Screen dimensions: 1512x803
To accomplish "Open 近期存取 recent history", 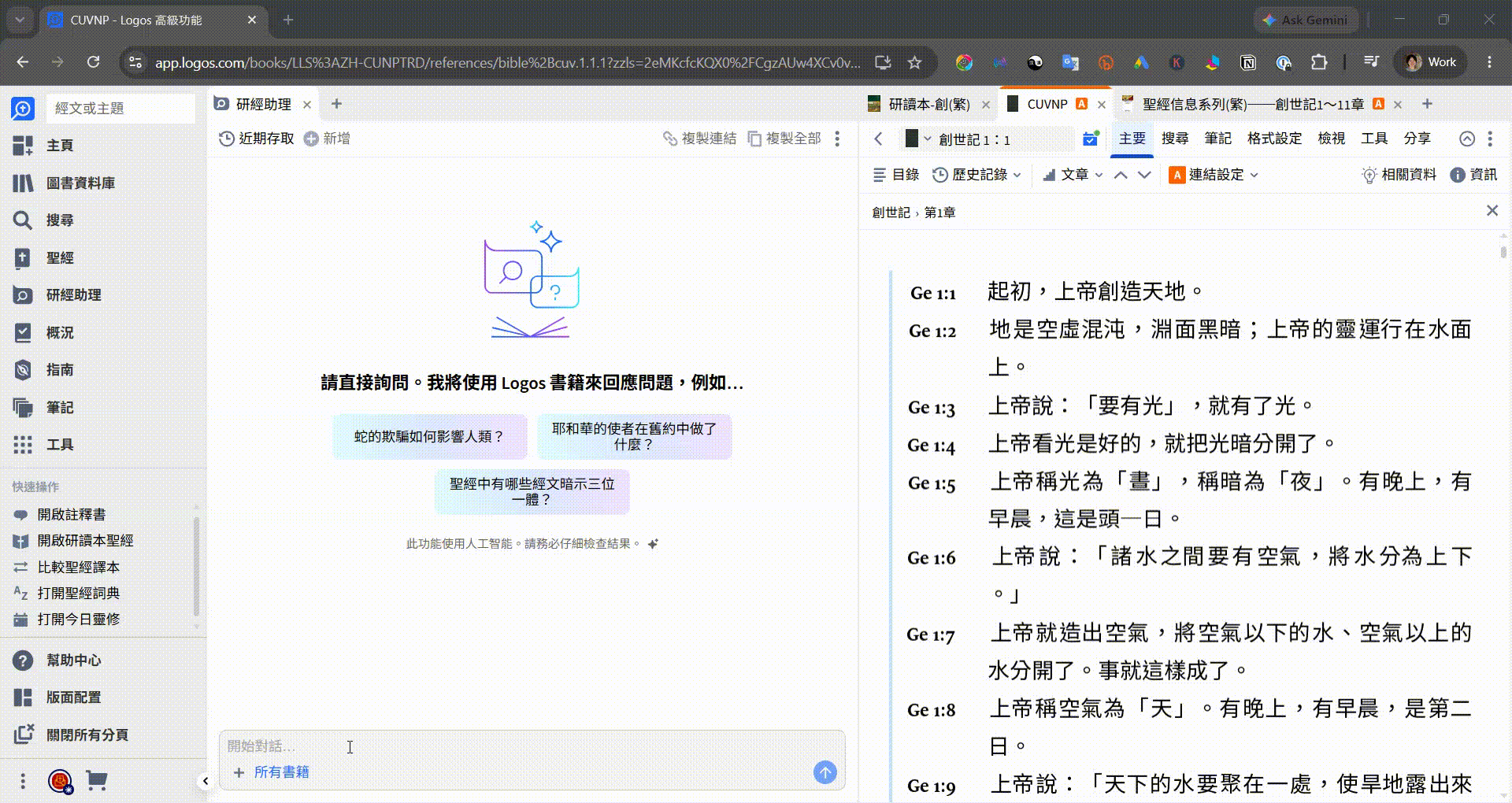I will [256, 139].
